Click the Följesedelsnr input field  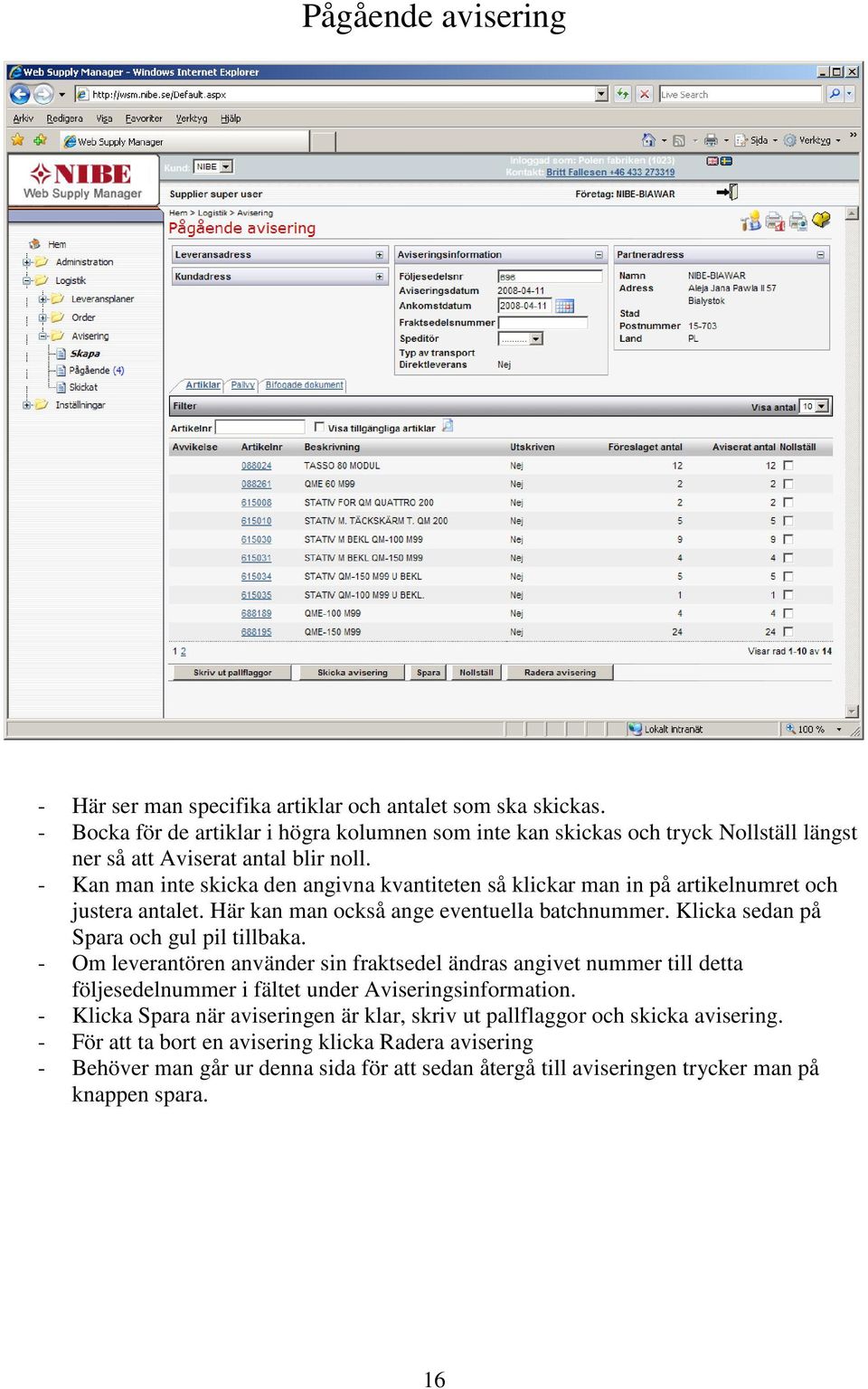click(x=550, y=277)
